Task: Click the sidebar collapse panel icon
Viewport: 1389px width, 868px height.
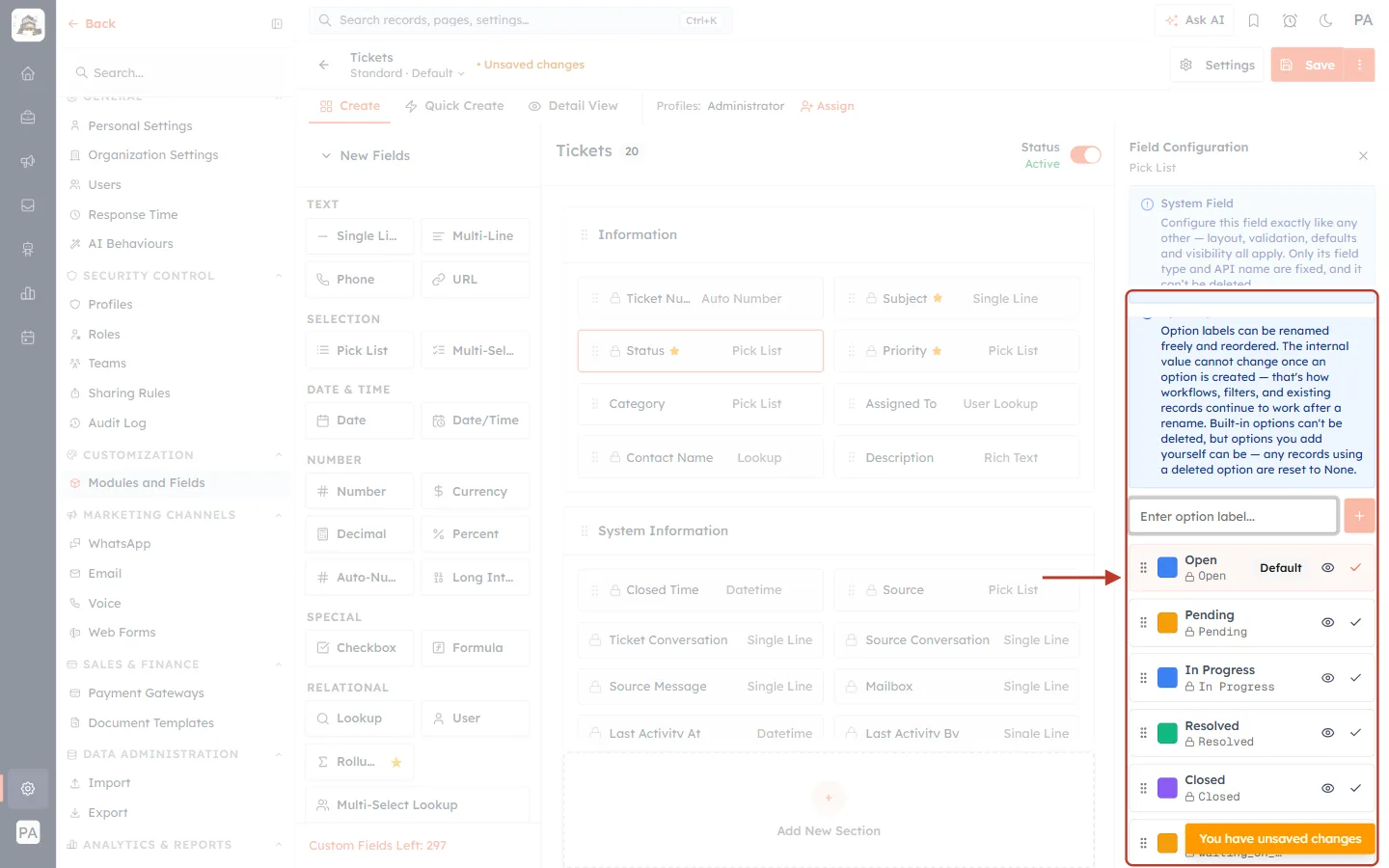Action: pyautogui.click(x=277, y=24)
